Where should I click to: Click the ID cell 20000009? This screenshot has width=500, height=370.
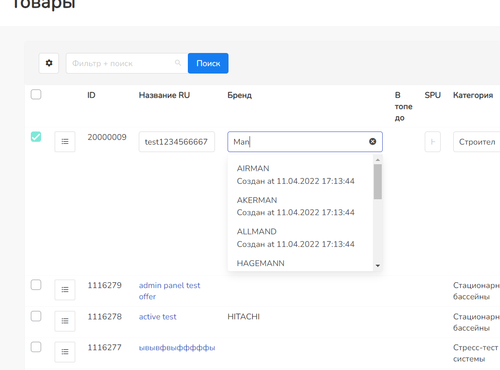[x=107, y=137]
